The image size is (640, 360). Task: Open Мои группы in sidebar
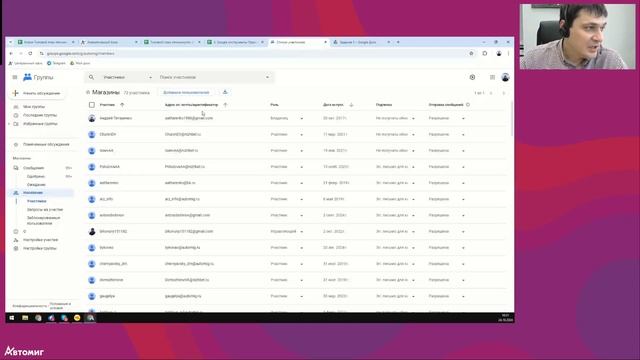coord(34,107)
